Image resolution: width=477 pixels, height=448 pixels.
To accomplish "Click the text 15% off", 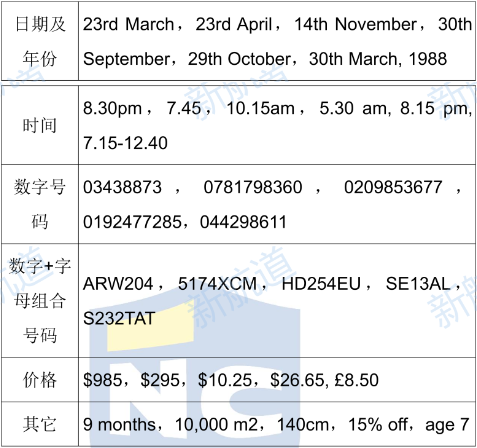I will [378, 425].
